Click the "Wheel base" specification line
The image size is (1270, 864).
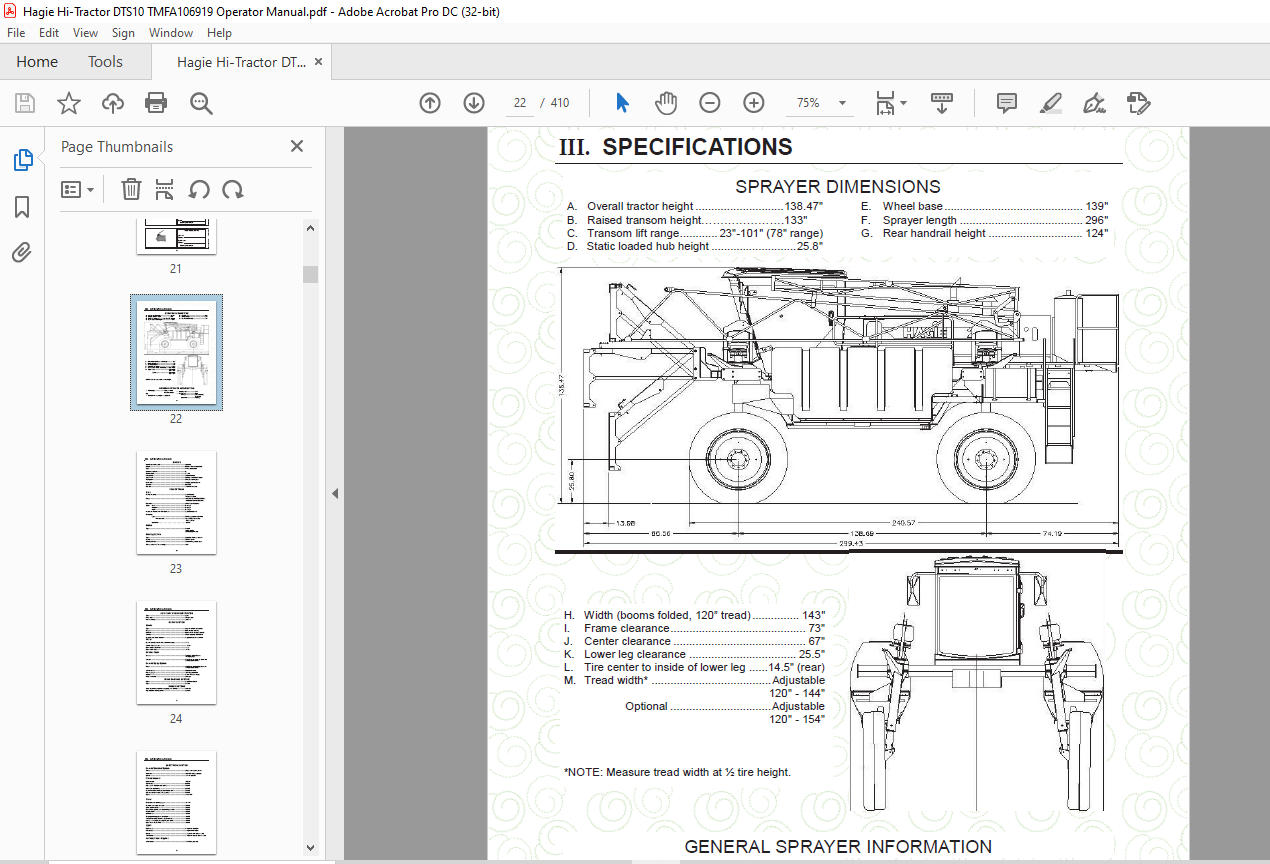(984, 207)
